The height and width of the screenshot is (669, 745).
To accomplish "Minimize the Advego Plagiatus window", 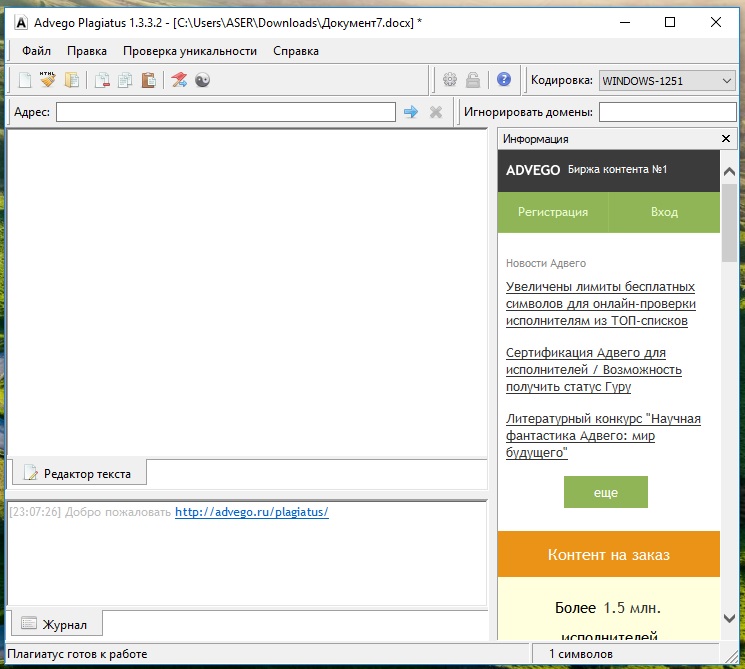I will [625, 22].
